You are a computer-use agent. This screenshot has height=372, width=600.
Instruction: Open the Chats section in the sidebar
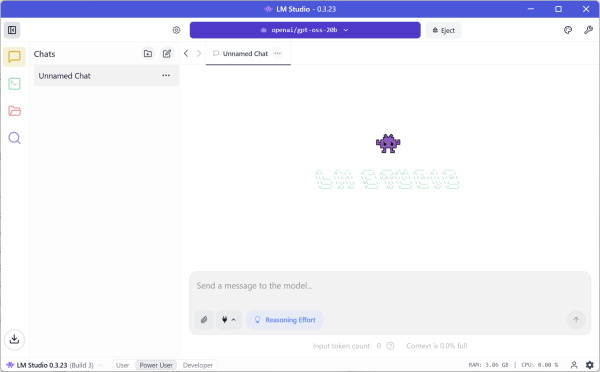point(14,57)
